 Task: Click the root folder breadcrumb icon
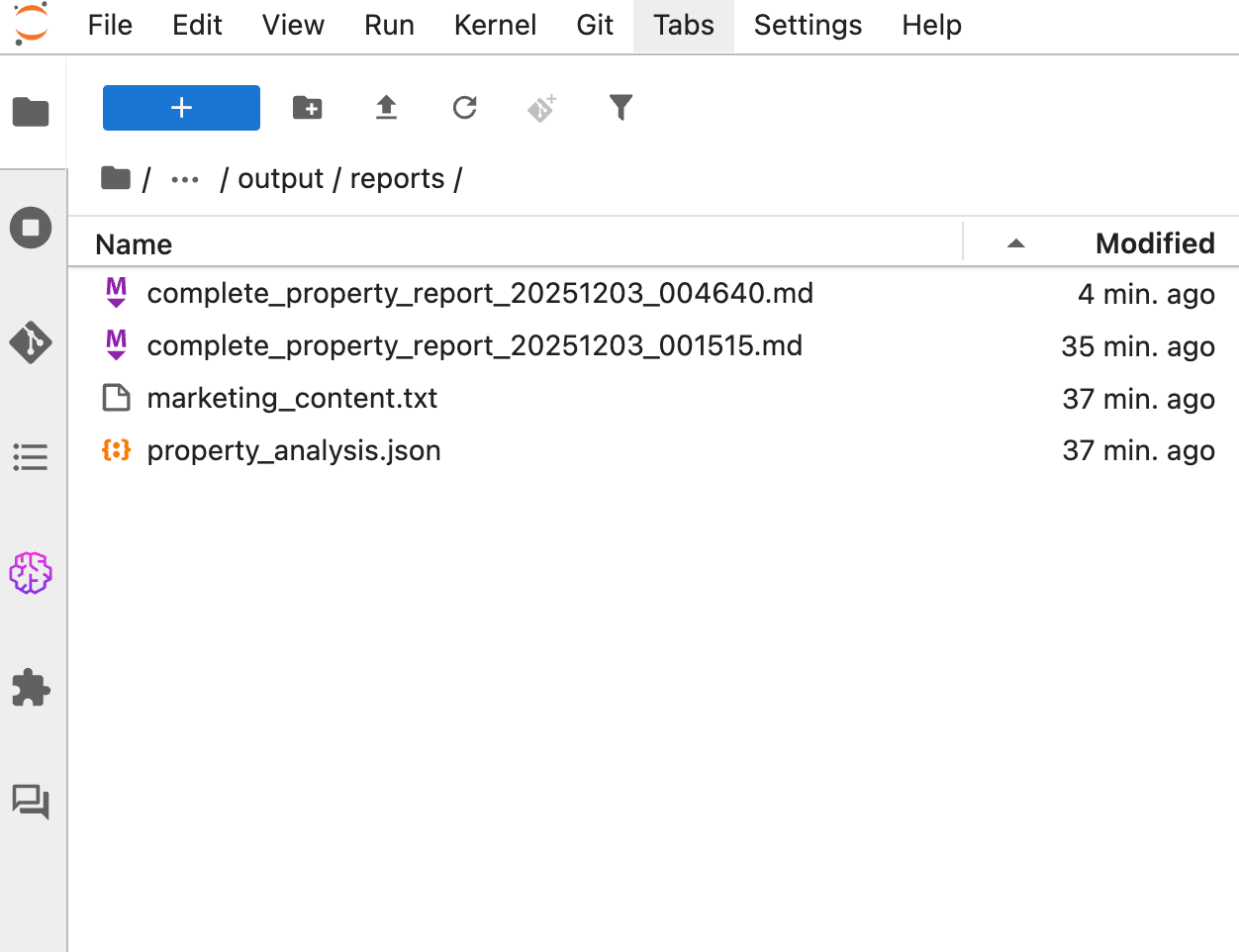pyautogui.click(x=116, y=178)
